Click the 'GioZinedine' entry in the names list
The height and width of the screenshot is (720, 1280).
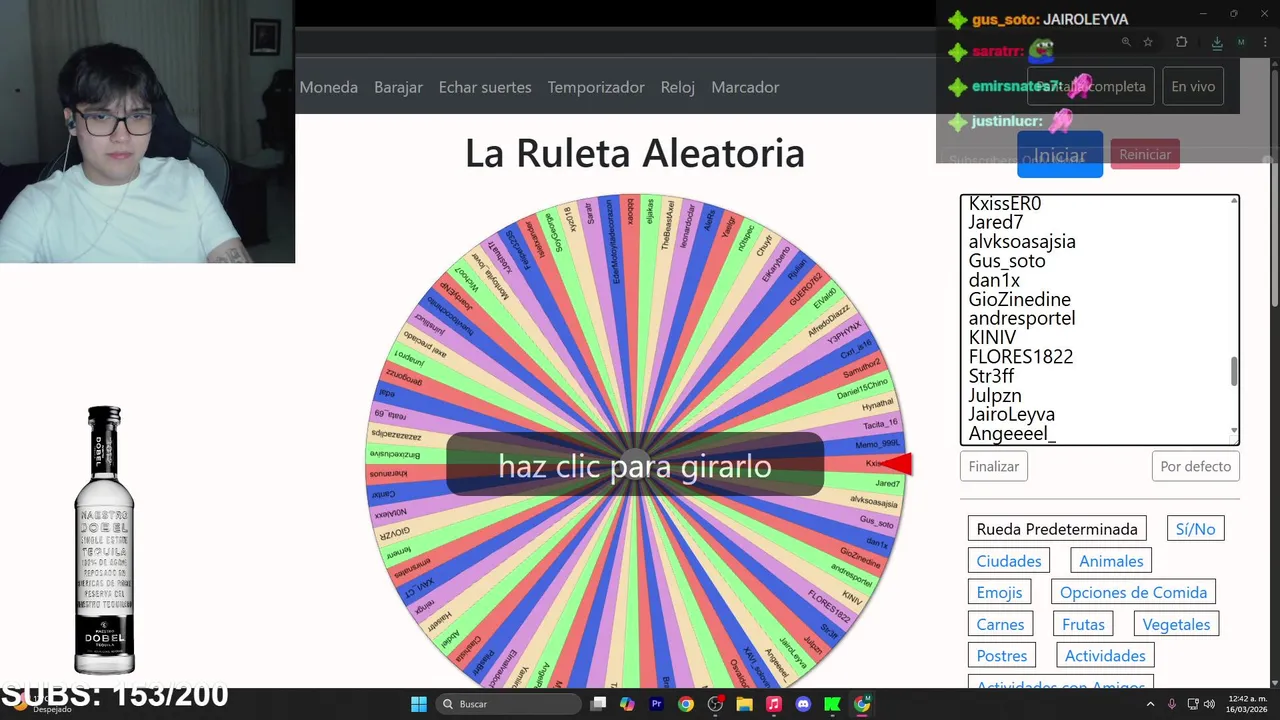(1019, 299)
